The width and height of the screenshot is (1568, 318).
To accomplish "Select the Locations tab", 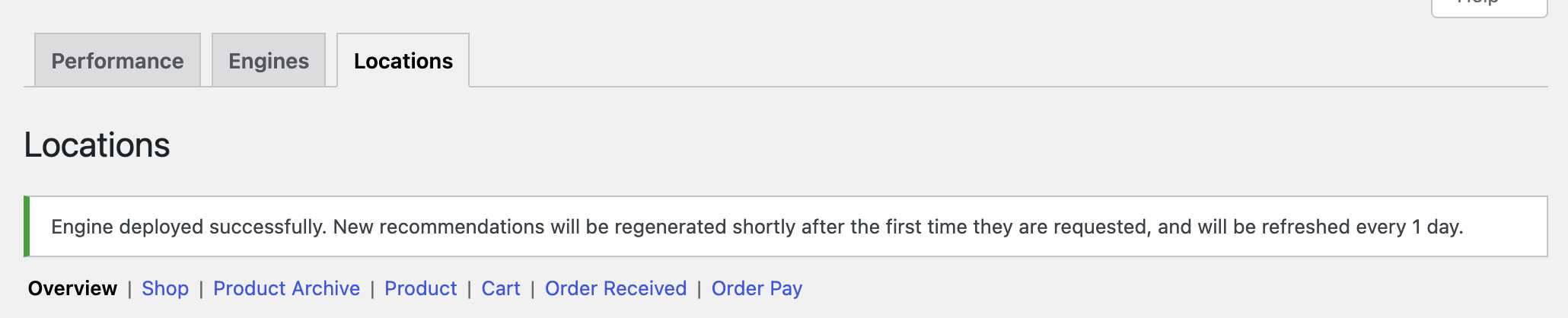I will [403, 61].
